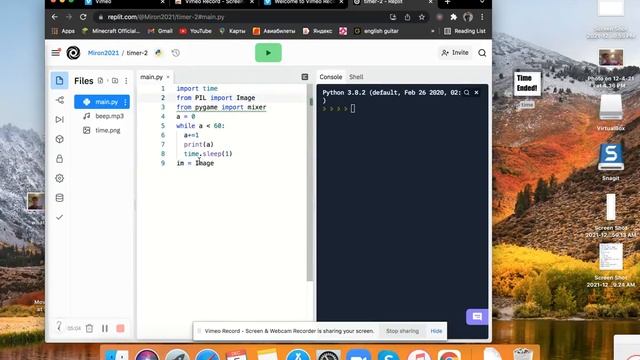
Task: Open the Settings gear sidebar icon
Action: (x=60, y=178)
